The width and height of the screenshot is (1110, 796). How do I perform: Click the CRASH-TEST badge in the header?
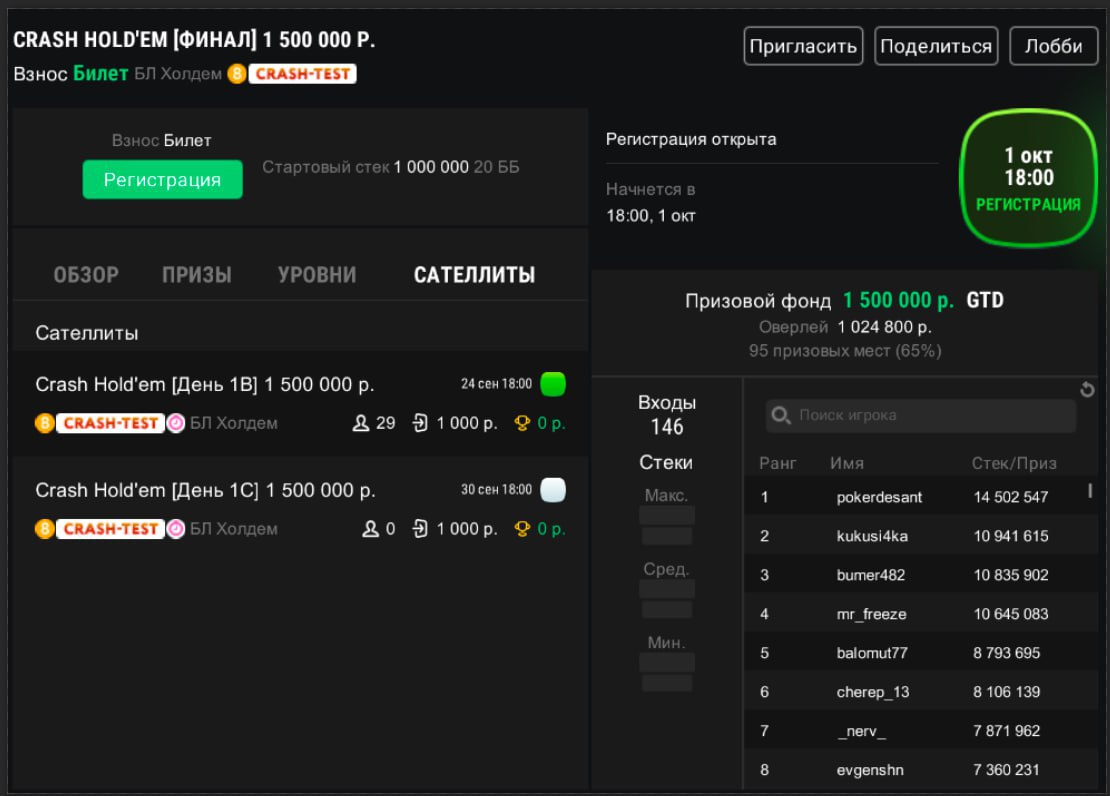click(x=302, y=74)
